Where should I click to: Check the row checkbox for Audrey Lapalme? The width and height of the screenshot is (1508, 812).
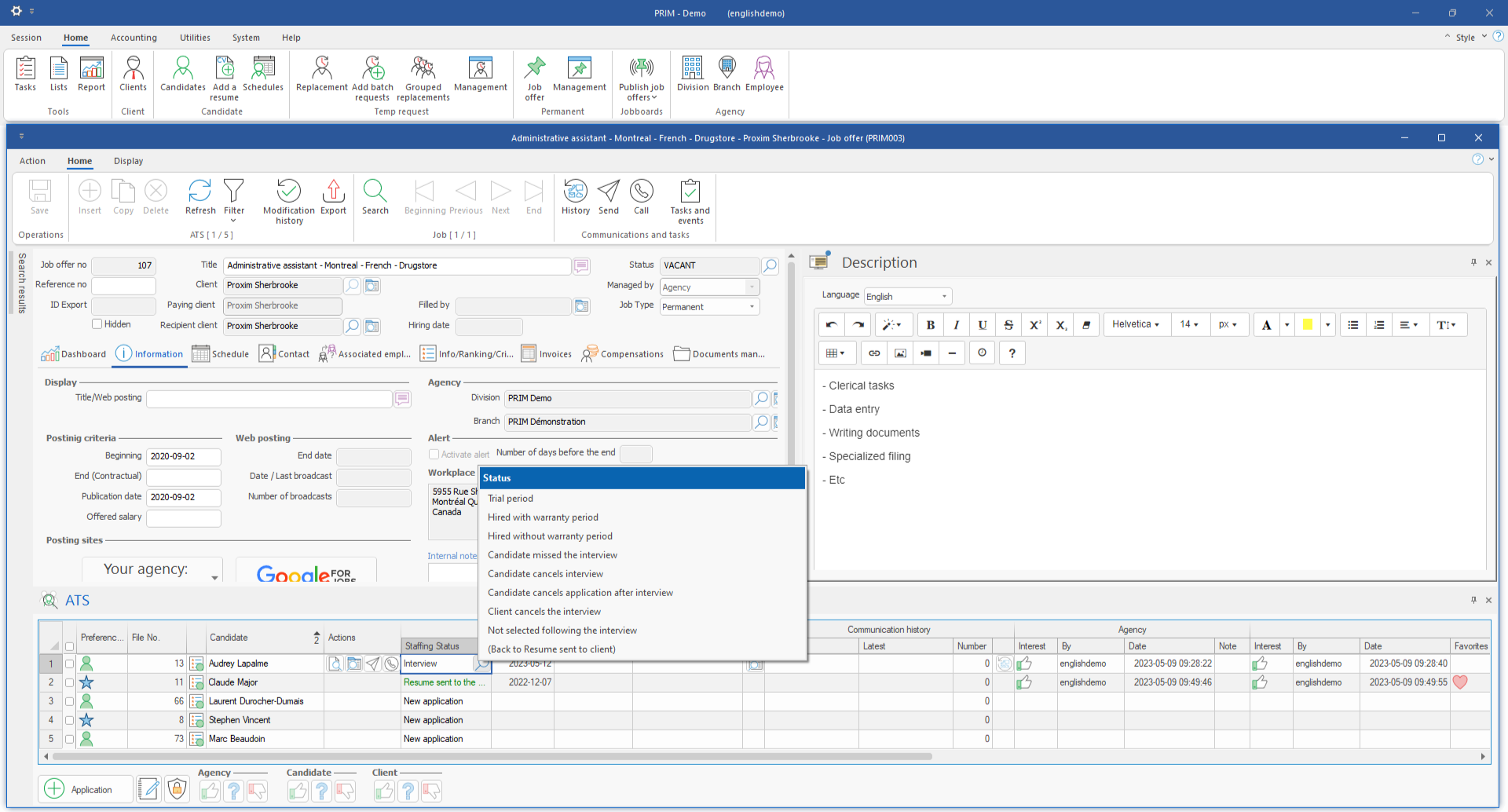click(x=69, y=664)
